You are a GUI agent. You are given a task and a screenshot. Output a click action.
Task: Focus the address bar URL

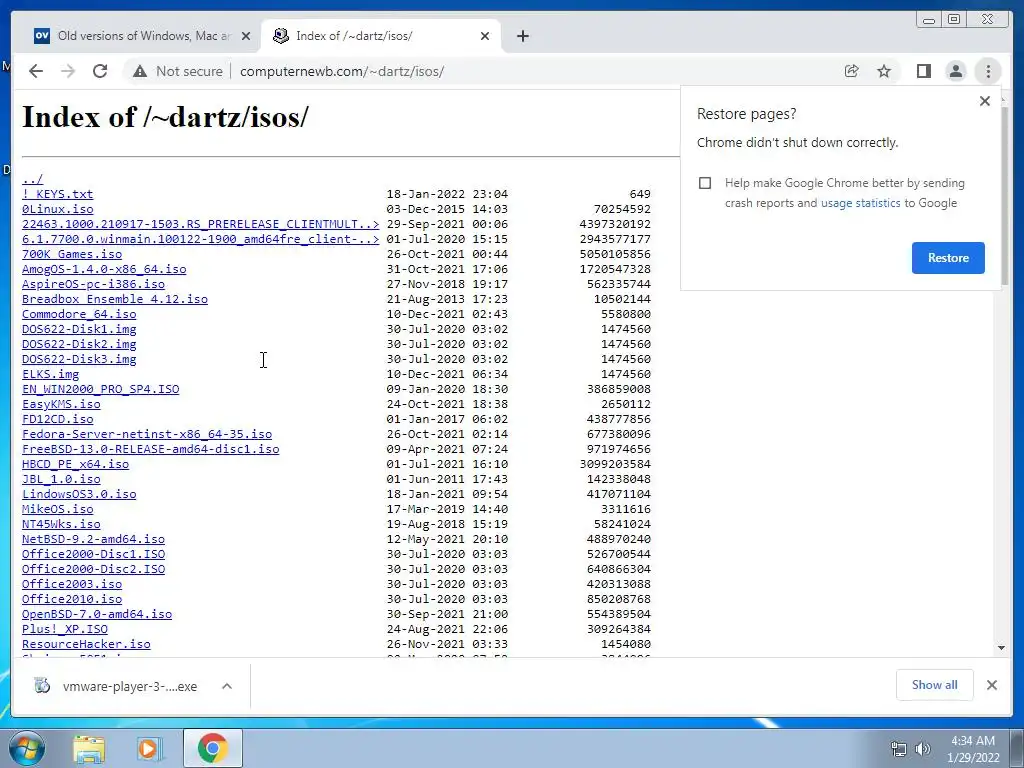[x=342, y=71]
